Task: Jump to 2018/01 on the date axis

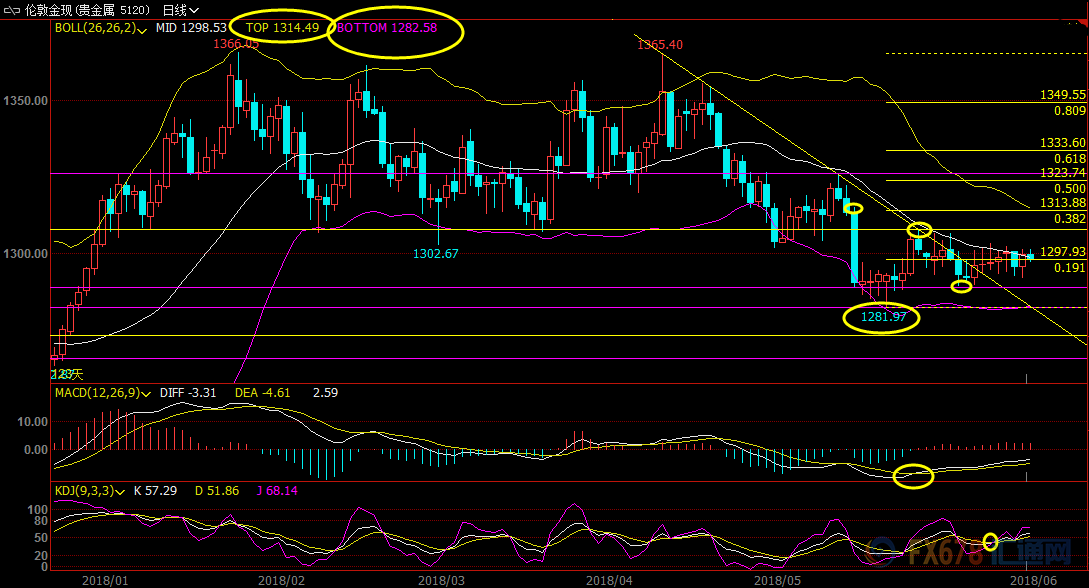Action: coord(105,580)
